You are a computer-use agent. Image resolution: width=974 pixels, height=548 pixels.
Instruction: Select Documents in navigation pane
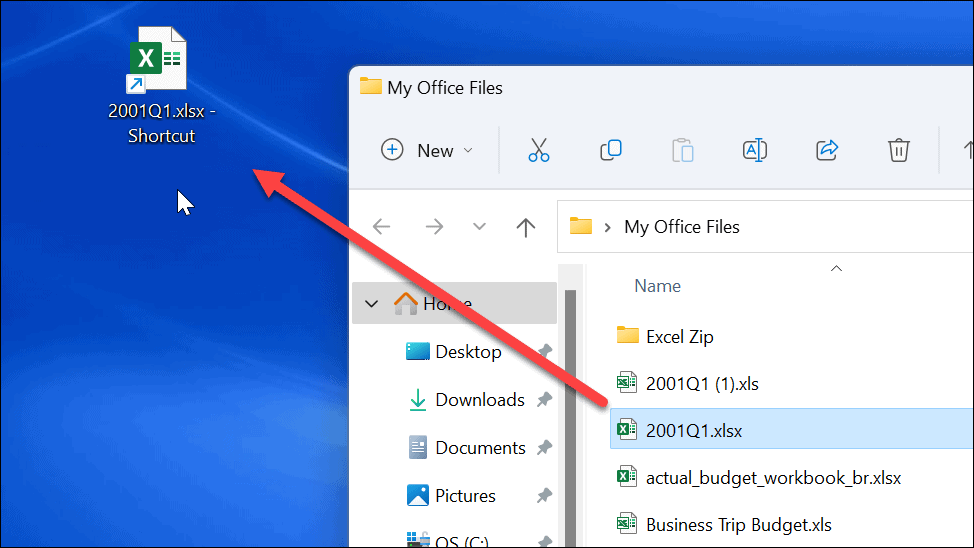(479, 448)
